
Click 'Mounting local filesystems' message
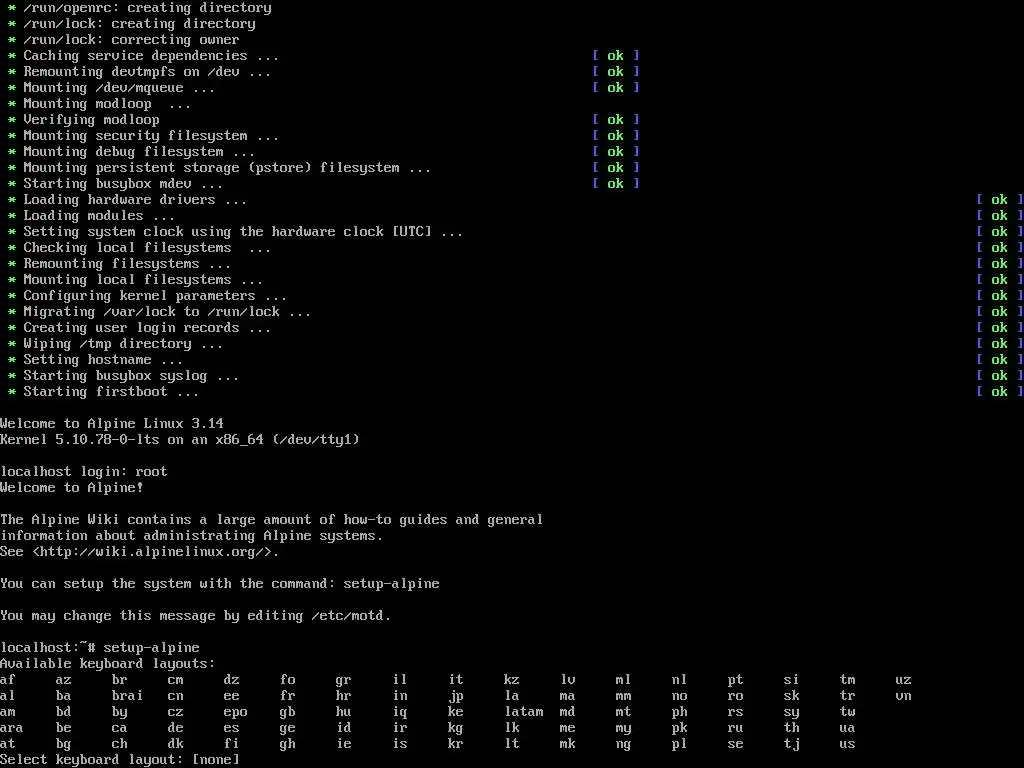coord(143,280)
